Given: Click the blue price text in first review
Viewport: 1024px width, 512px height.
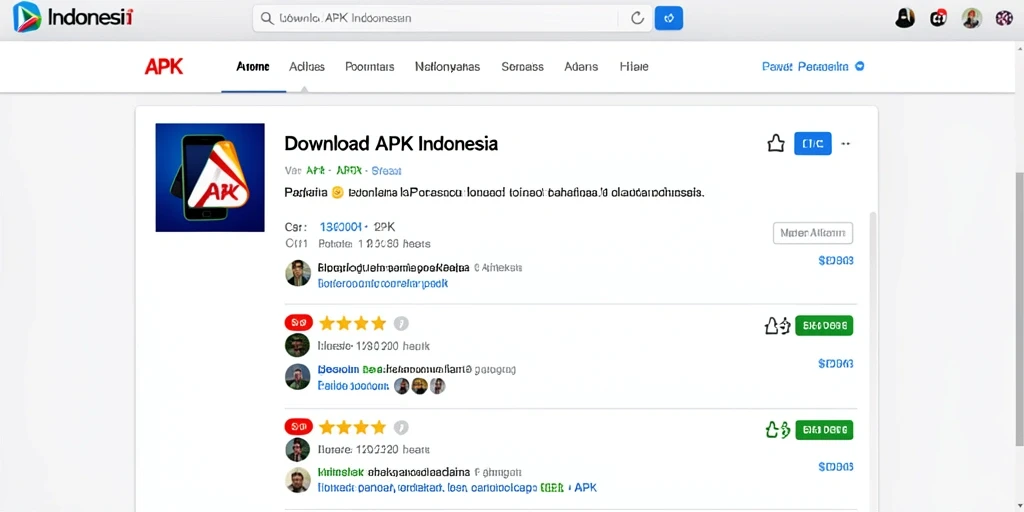Looking at the screenshot, I should [835, 364].
